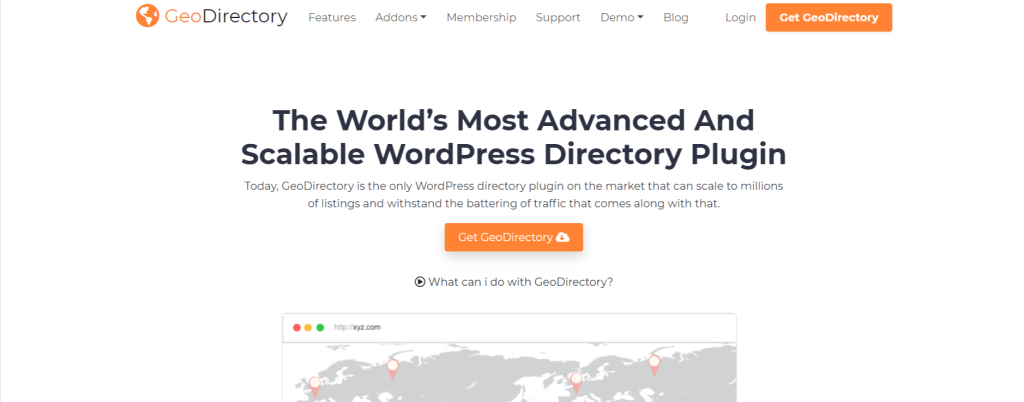Expand the Demo dropdown menu

(621, 17)
